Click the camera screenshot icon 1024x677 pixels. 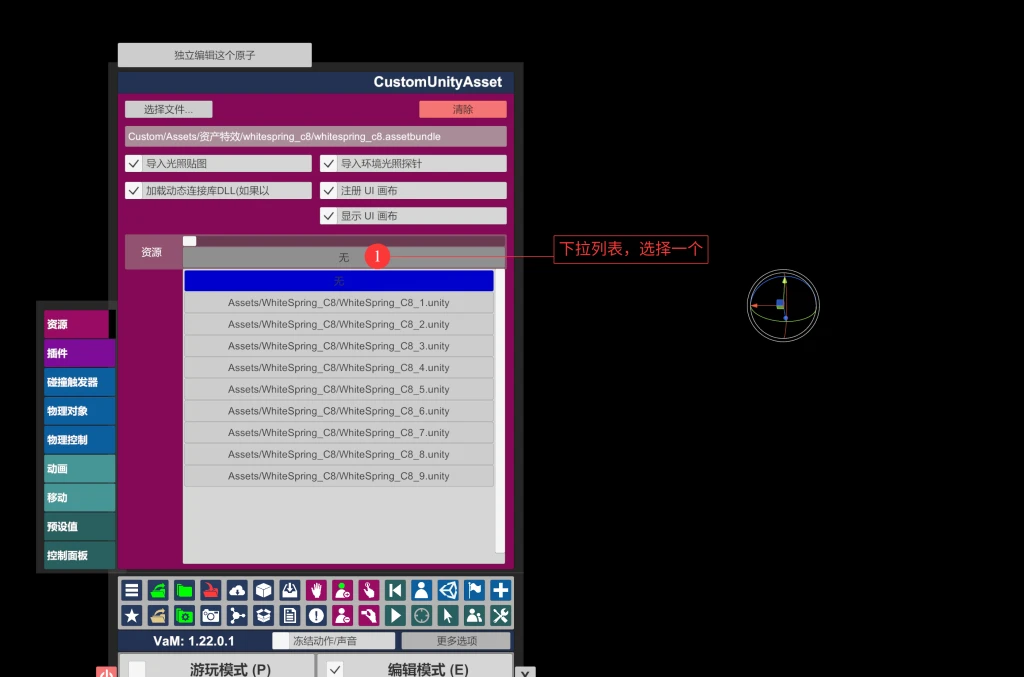tap(210, 615)
